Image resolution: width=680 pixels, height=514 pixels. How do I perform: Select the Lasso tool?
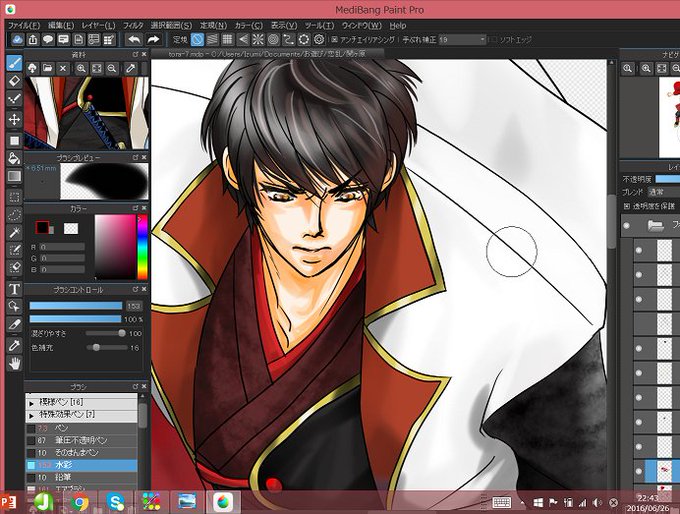point(14,215)
